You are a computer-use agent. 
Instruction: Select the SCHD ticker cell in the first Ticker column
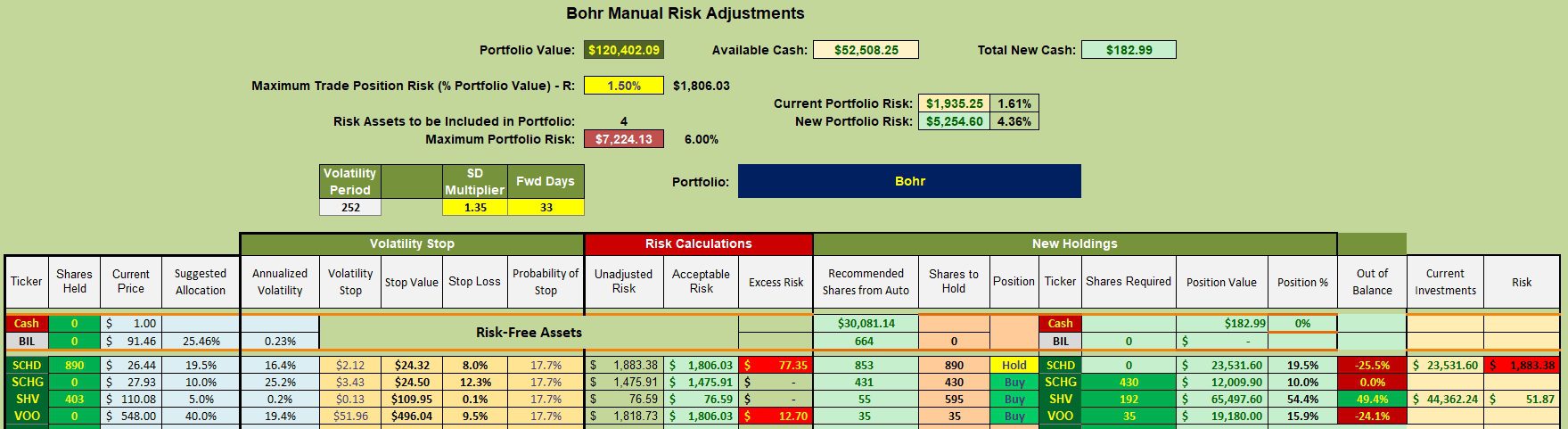coord(27,365)
